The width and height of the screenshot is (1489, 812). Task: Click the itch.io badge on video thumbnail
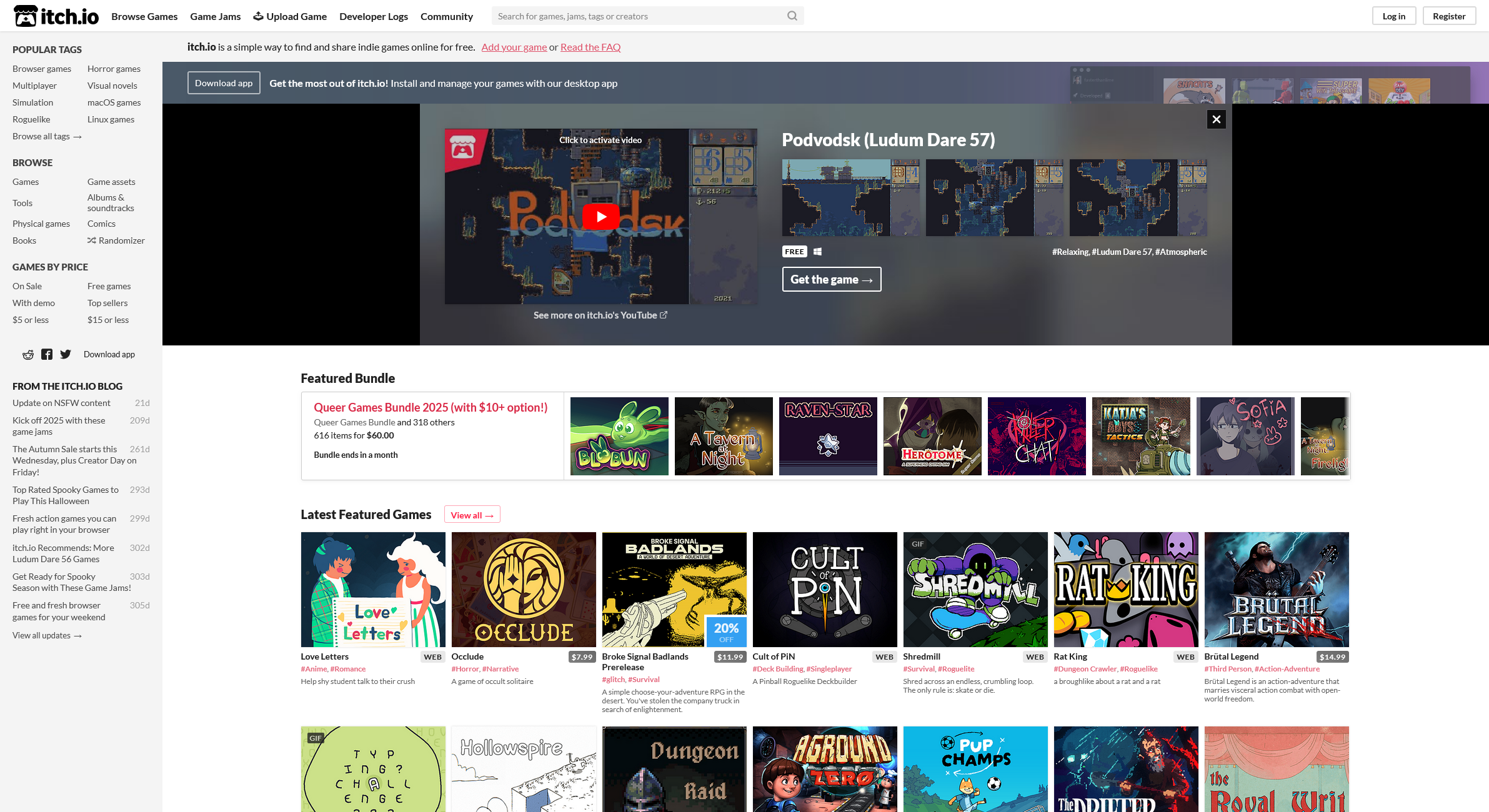(463, 147)
